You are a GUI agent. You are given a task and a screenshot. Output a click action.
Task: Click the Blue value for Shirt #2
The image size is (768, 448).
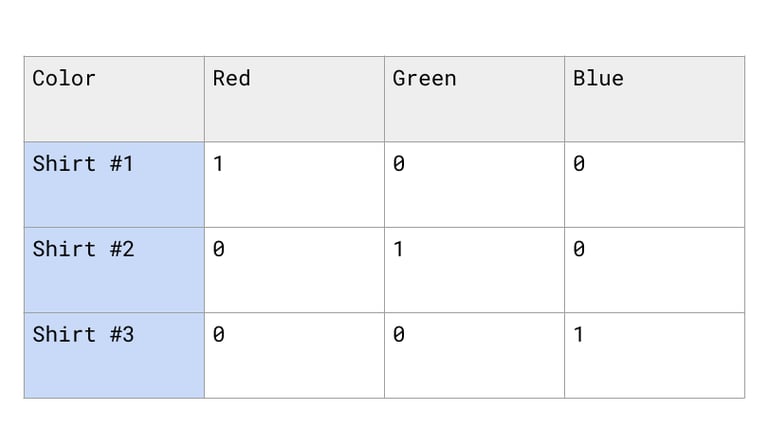click(x=654, y=270)
